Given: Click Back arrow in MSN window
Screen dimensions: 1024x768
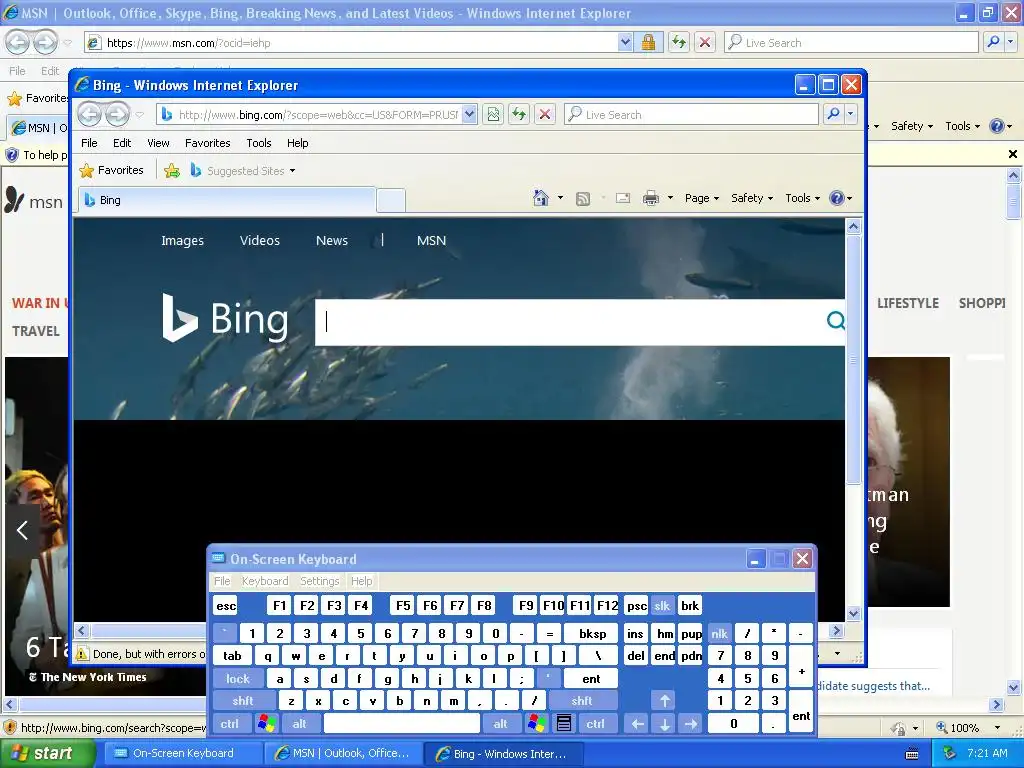Looking at the screenshot, I should click(18, 42).
